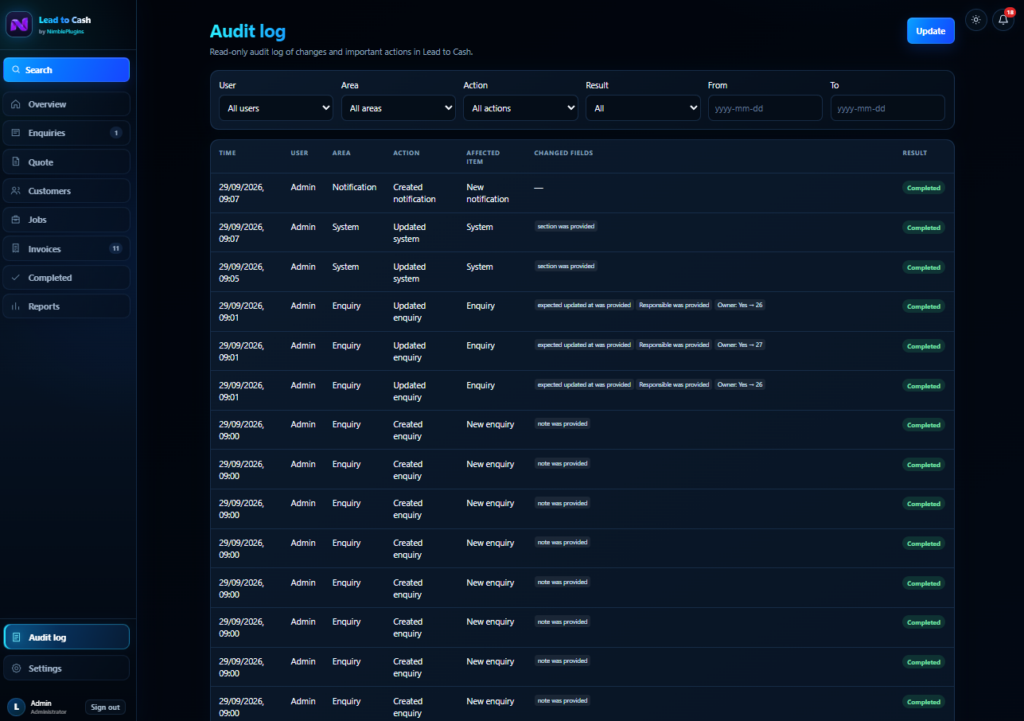
Task: Click the 'Owner: Yes → 27' changed field tag
Action: tap(740, 345)
